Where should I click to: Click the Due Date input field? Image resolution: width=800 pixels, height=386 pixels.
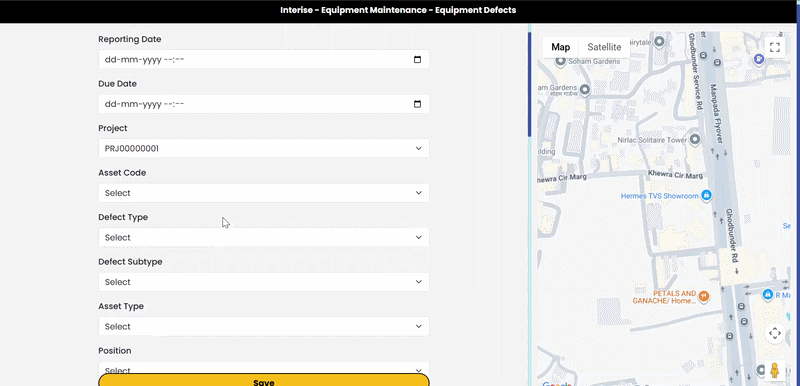click(264, 104)
